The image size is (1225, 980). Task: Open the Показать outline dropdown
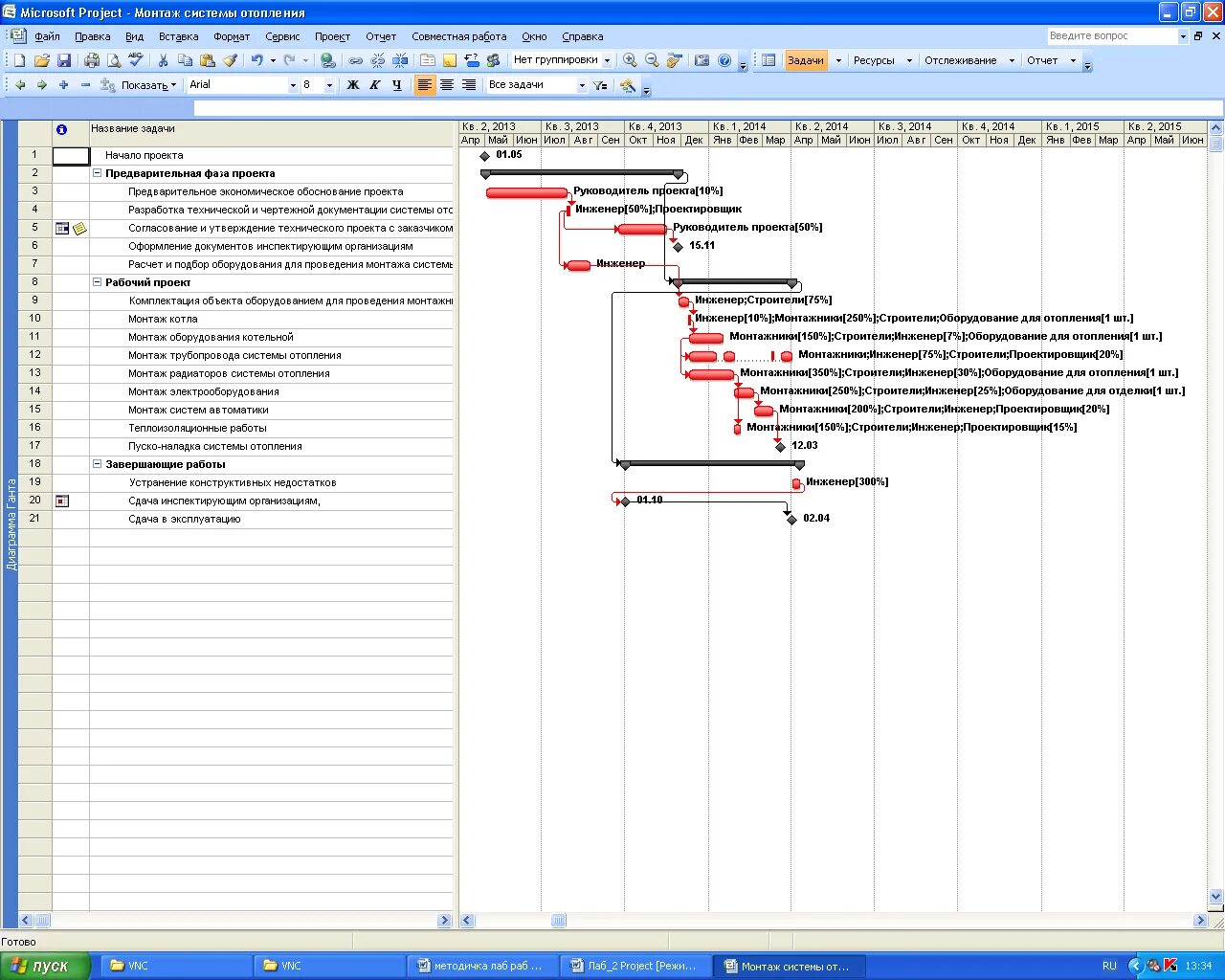click(x=148, y=85)
